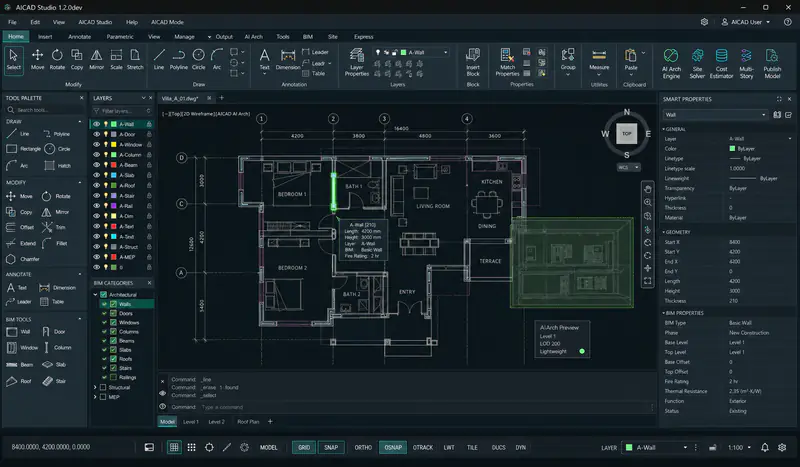Image resolution: width=800 pixels, height=467 pixels.
Task: Select the Beam BIM tool
Action: point(19,364)
